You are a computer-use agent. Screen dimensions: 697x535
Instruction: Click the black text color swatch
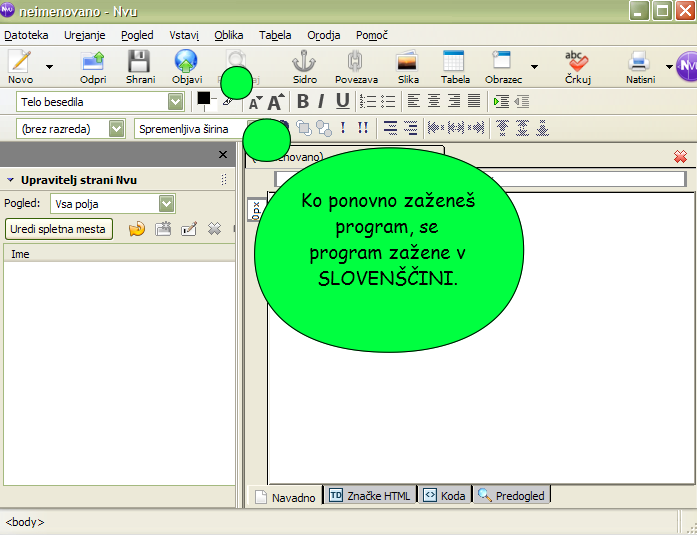tap(204, 97)
